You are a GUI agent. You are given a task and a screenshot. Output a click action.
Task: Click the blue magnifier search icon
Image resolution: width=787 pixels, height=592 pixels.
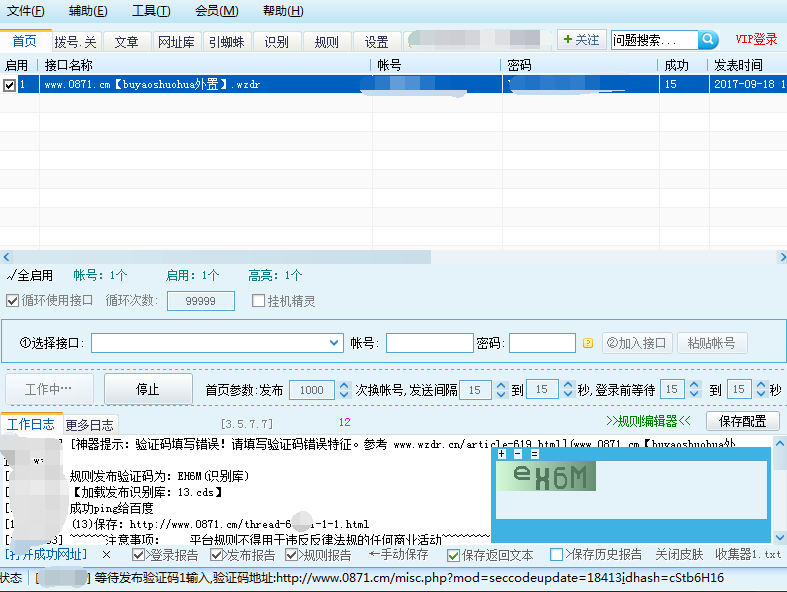tap(708, 39)
